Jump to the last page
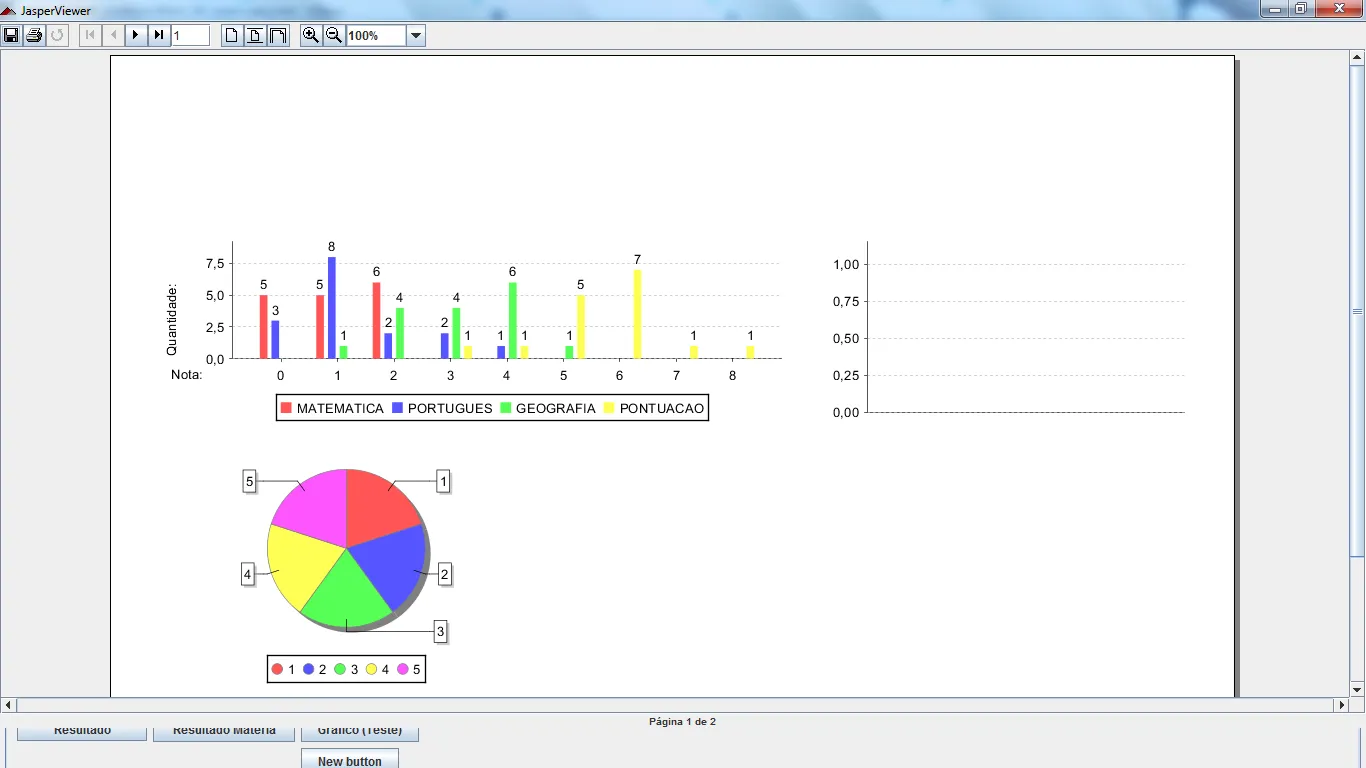The height and width of the screenshot is (768, 1366). click(159, 36)
